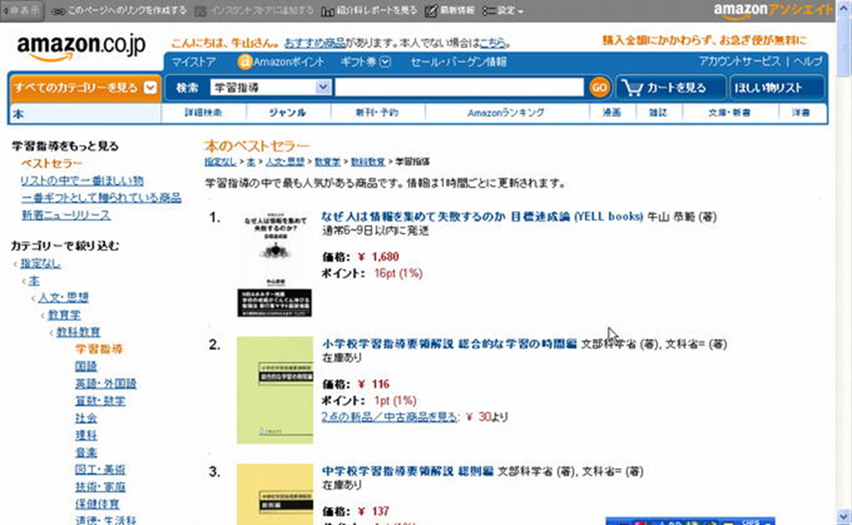The image size is (852, 525).
Task: Select the 詳細検索 sub-navigation tab
Action: [204, 112]
